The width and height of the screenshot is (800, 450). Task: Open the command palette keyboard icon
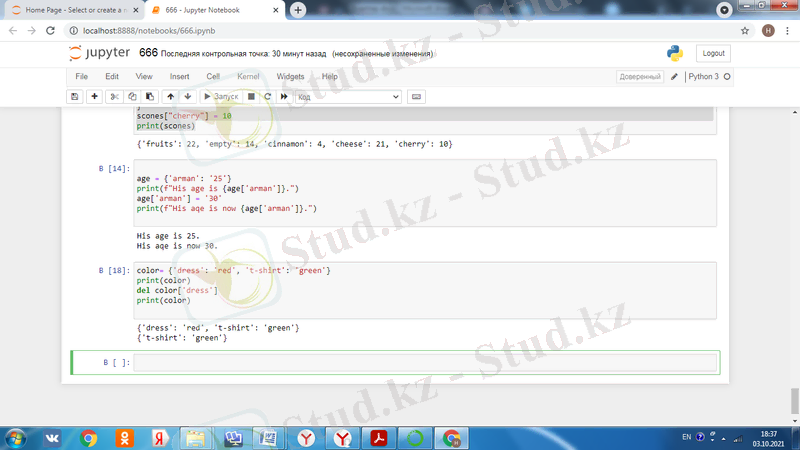point(416,96)
